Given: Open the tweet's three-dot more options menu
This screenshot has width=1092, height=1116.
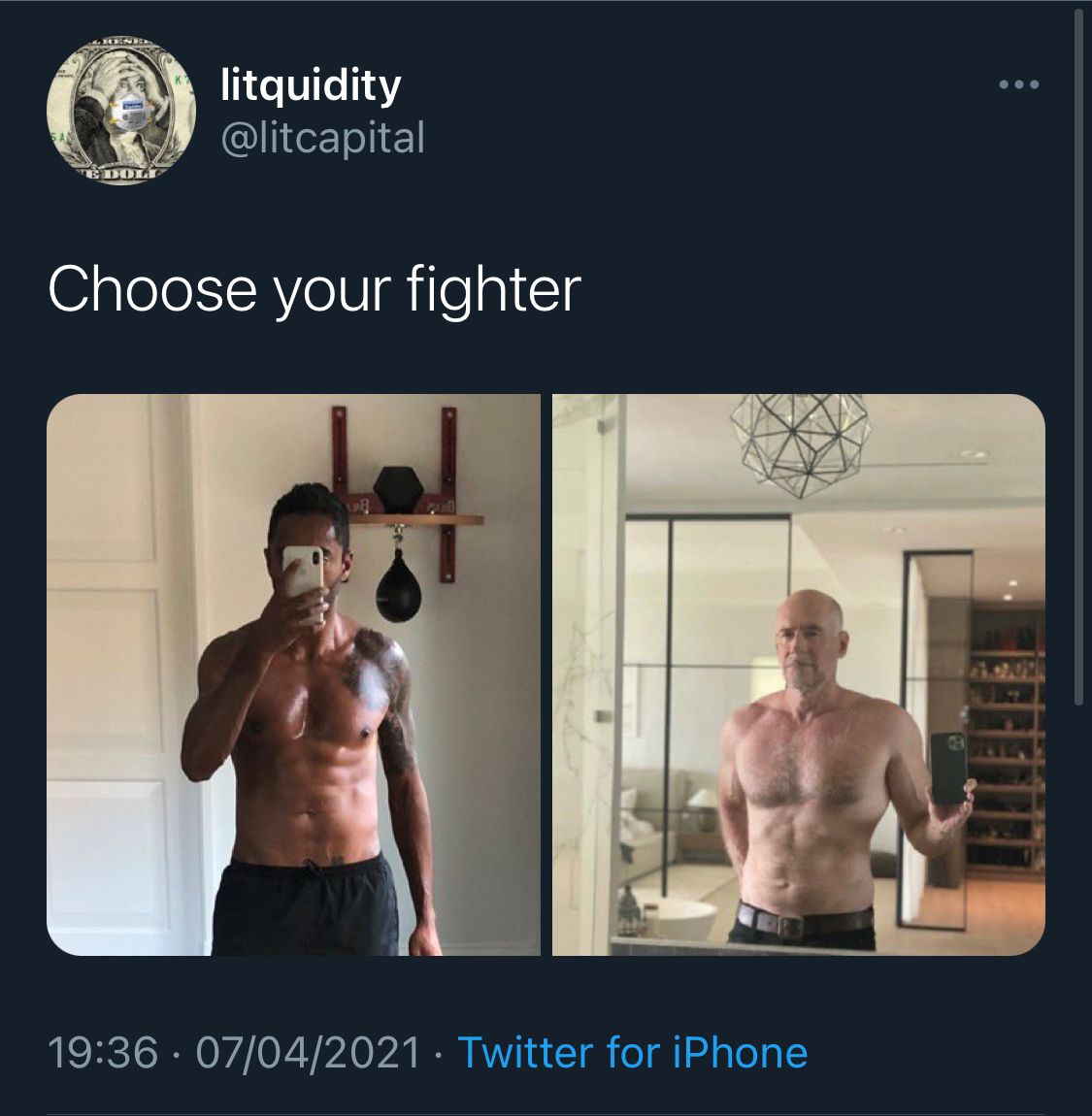Looking at the screenshot, I should coord(1018,84).
